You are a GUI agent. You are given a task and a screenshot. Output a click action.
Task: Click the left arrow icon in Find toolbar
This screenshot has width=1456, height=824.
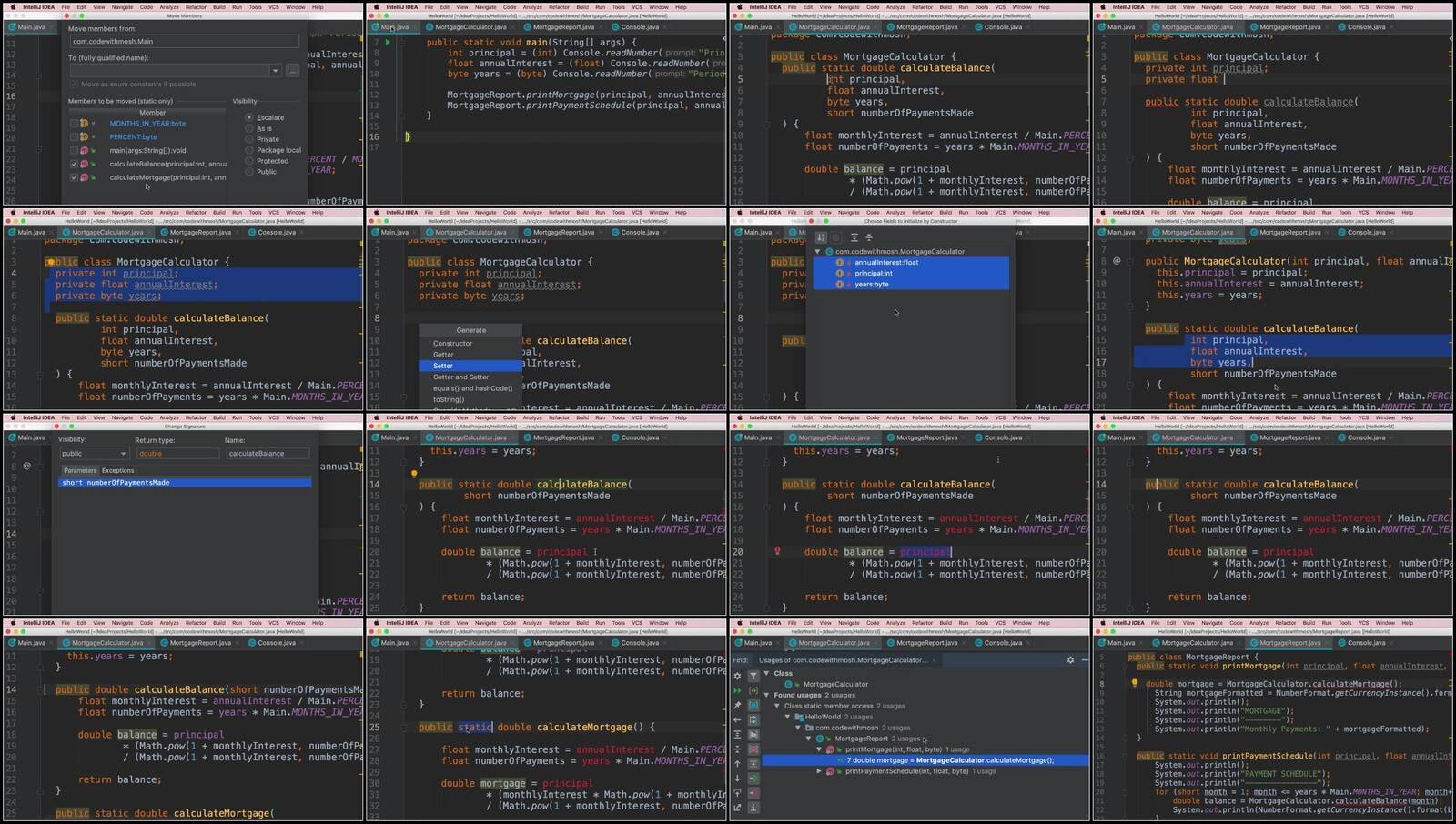[x=737, y=719]
